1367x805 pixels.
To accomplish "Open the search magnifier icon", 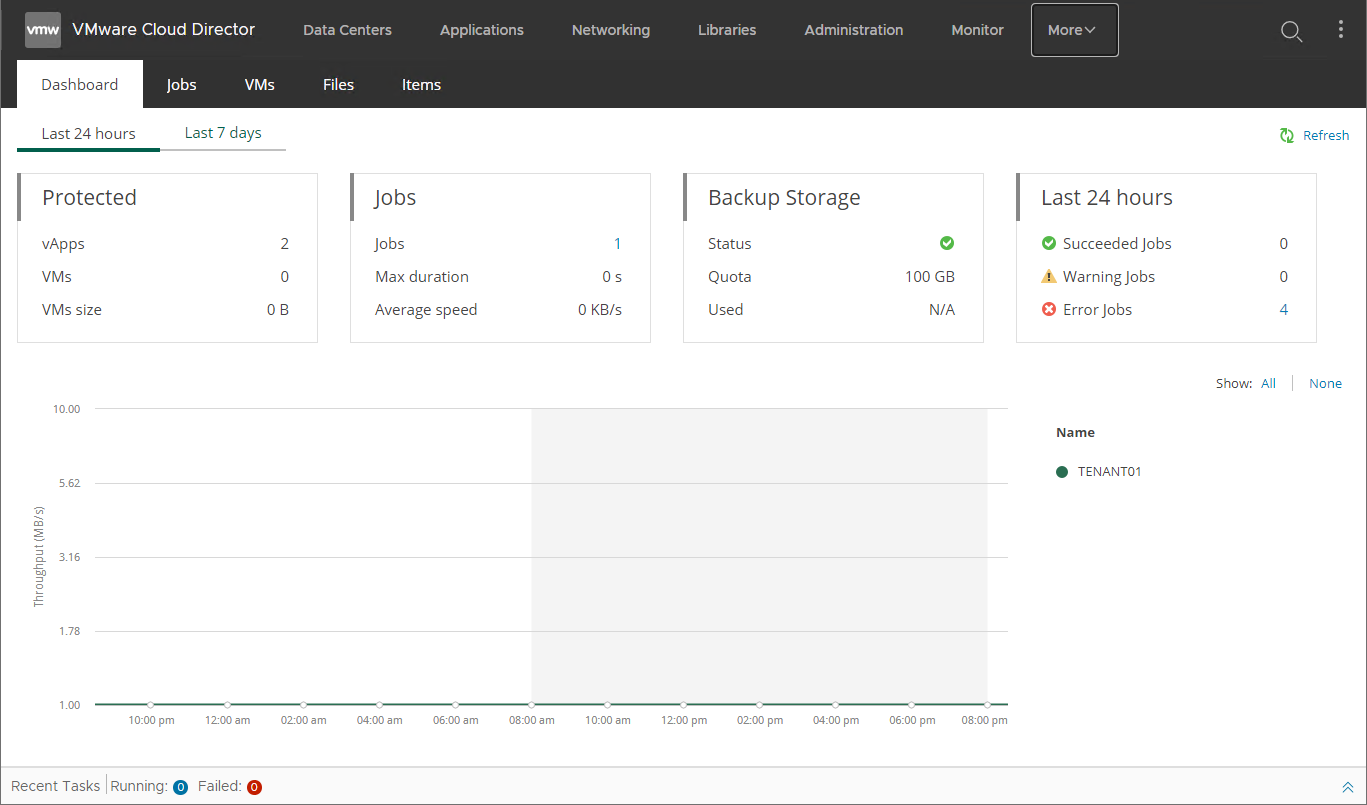I will point(1291,31).
